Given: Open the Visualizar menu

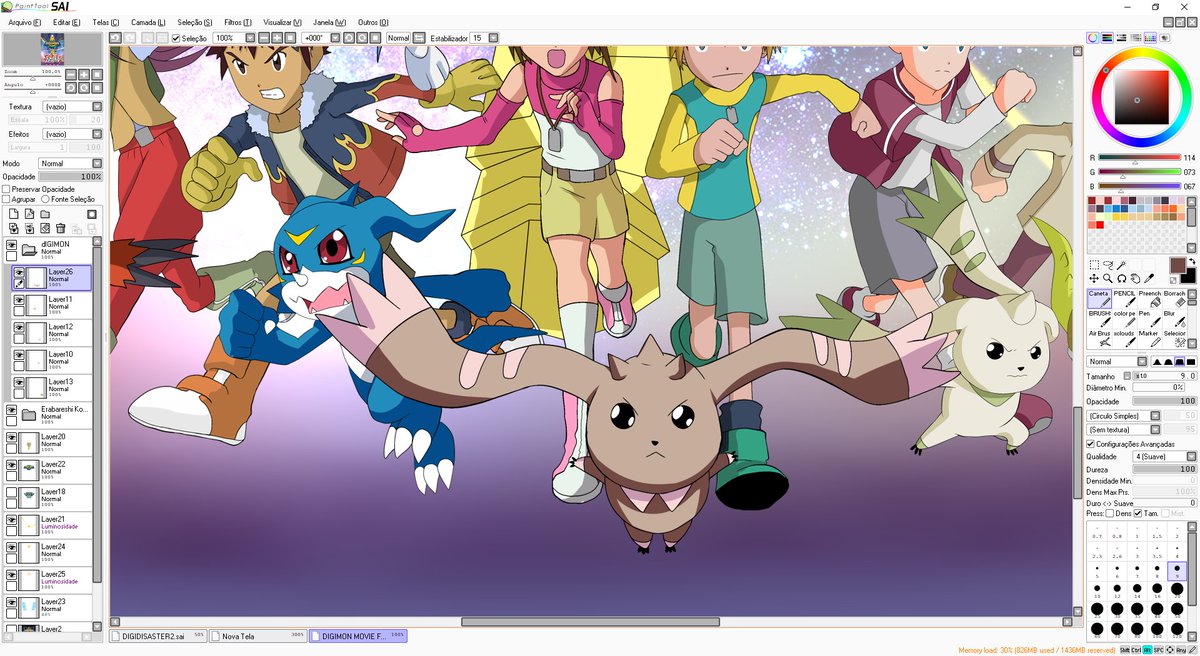Looking at the screenshot, I should (x=283, y=22).
